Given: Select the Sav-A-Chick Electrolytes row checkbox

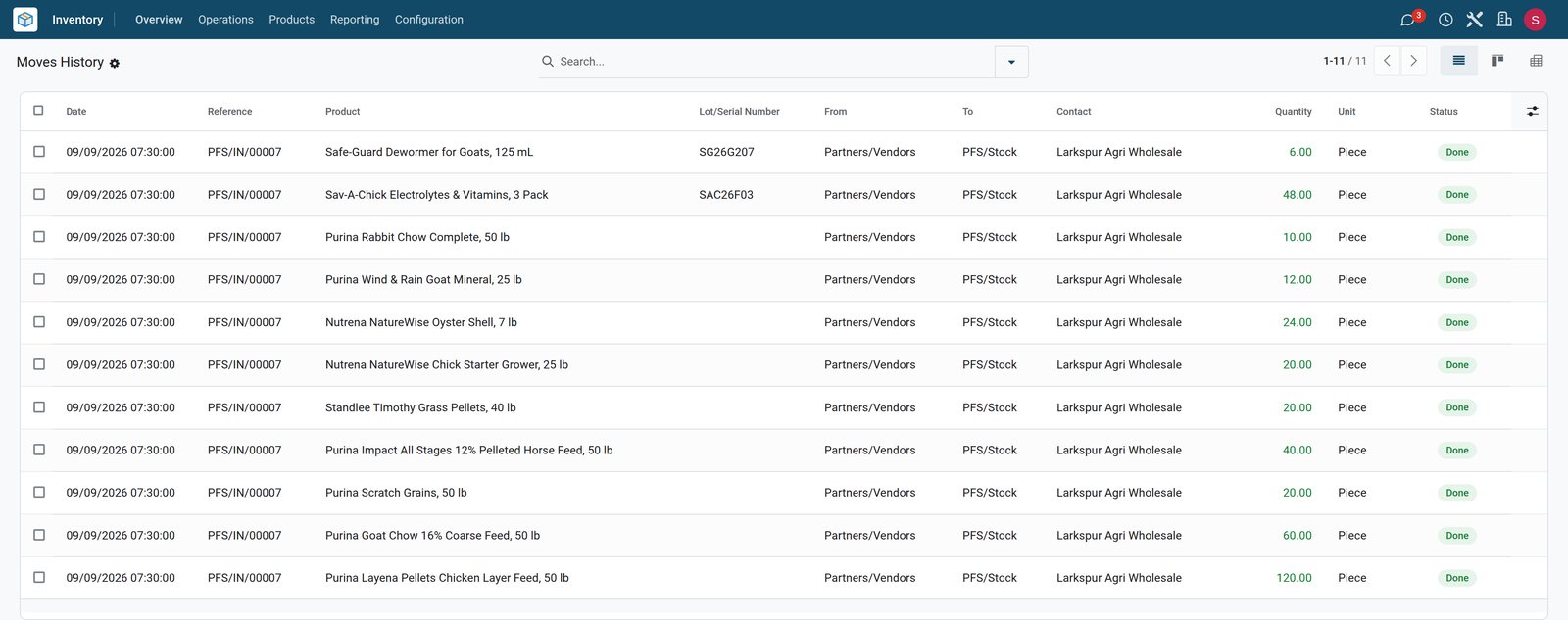Looking at the screenshot, I should click(x=39, y=194).
